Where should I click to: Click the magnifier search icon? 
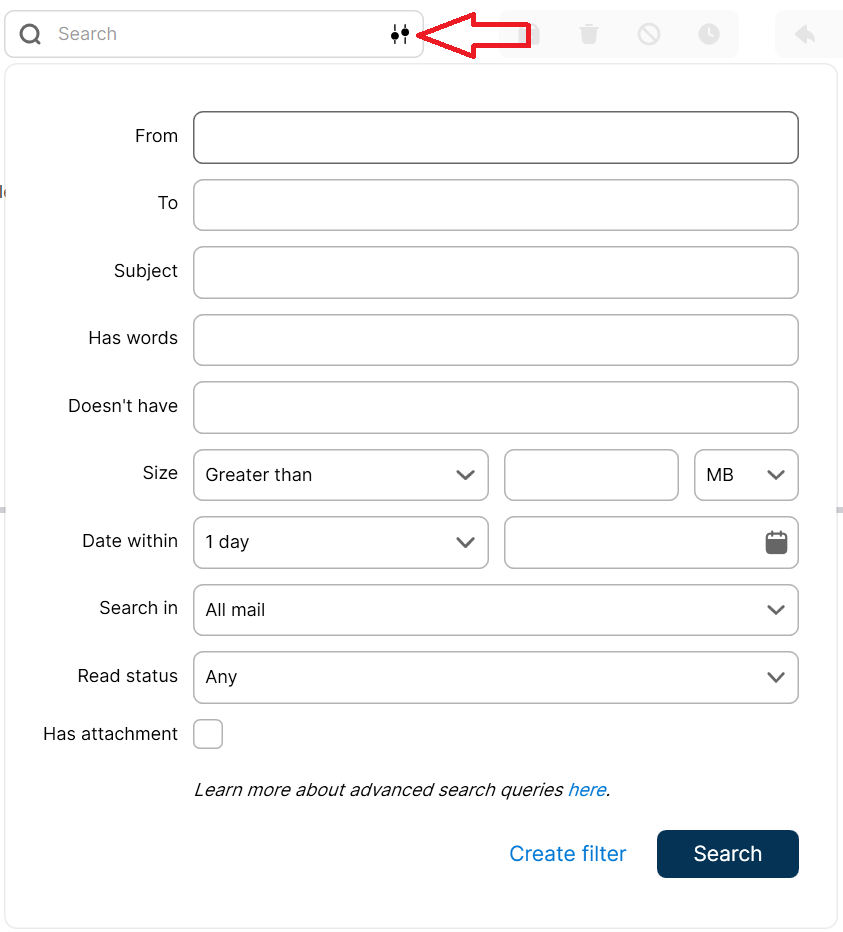[31, 35]
